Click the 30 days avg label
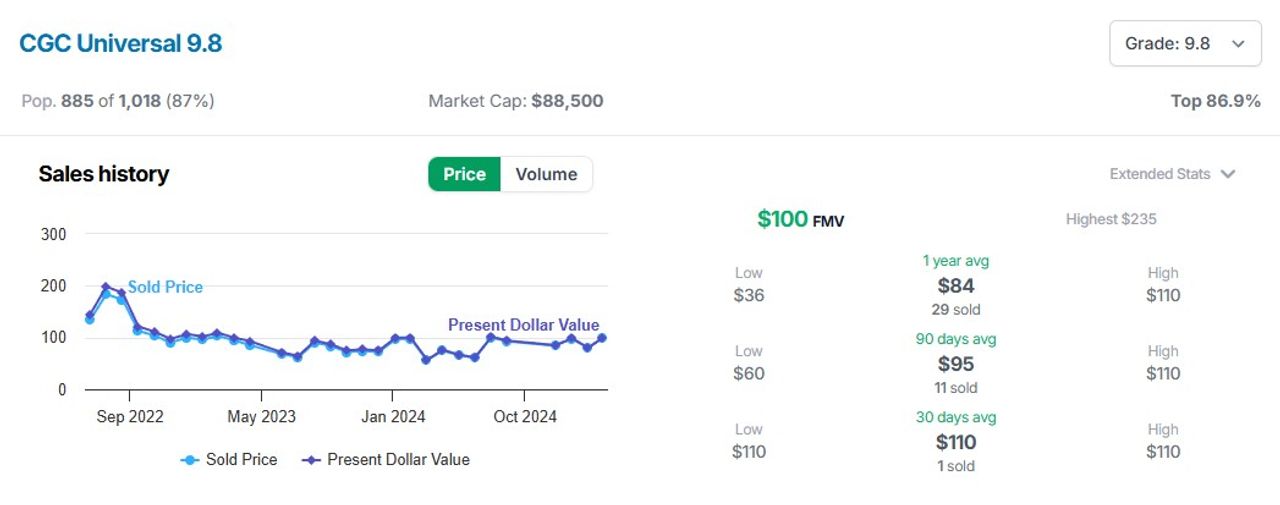Screen dimensions: 1280x505 pos(956,417)
